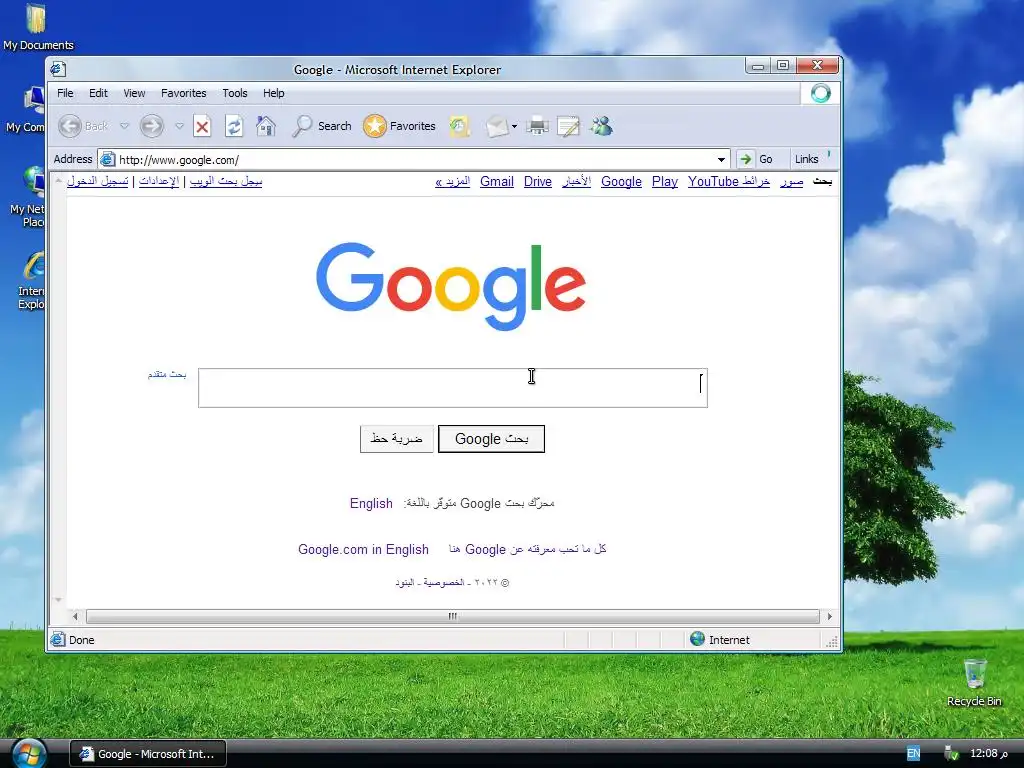This screenshot has width=1024, height=768.
Task: Click the تسجيل الدخول sign-in link
Action: tap(97, 182)
